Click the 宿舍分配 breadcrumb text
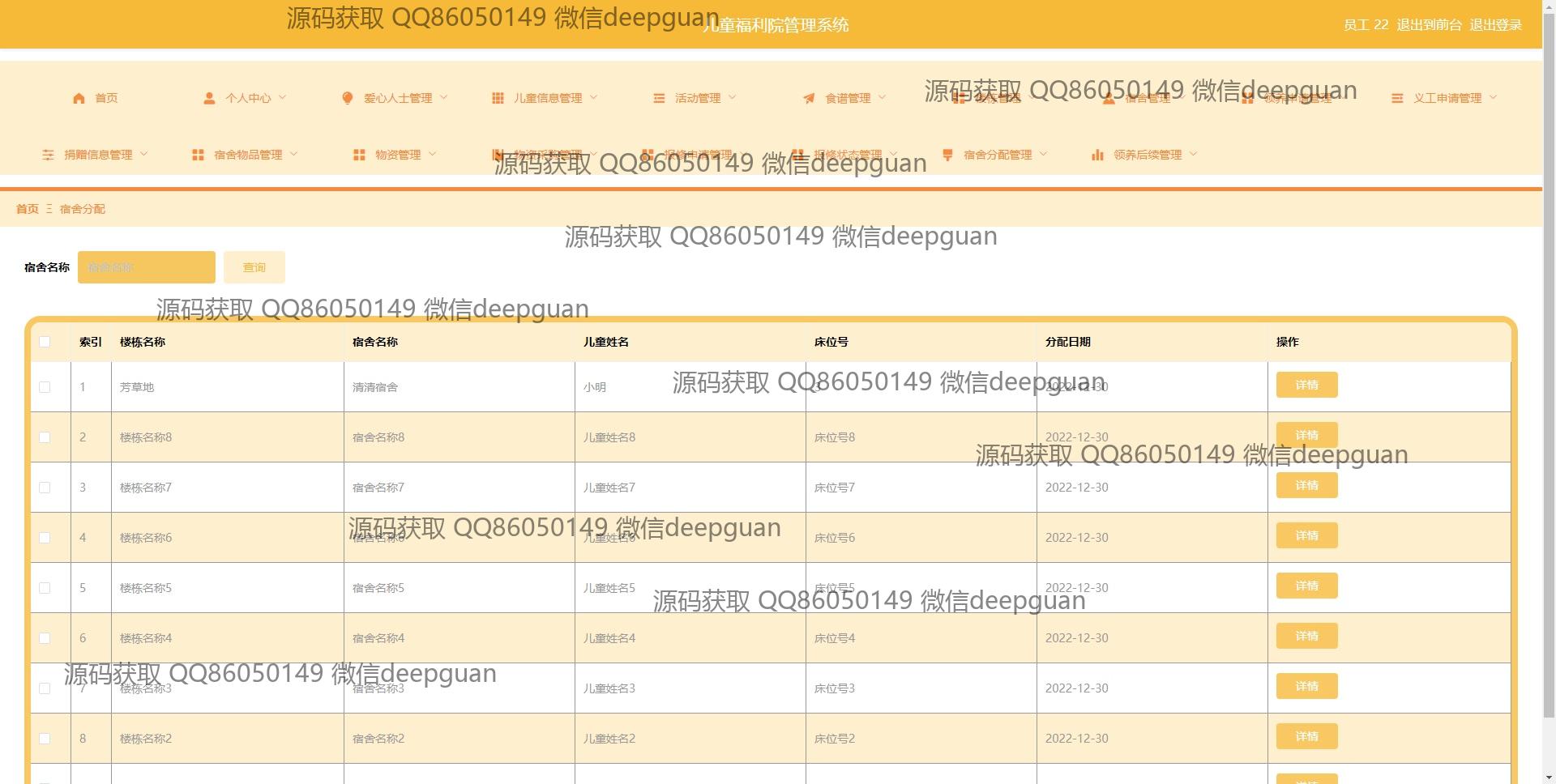 click(83, 209)
